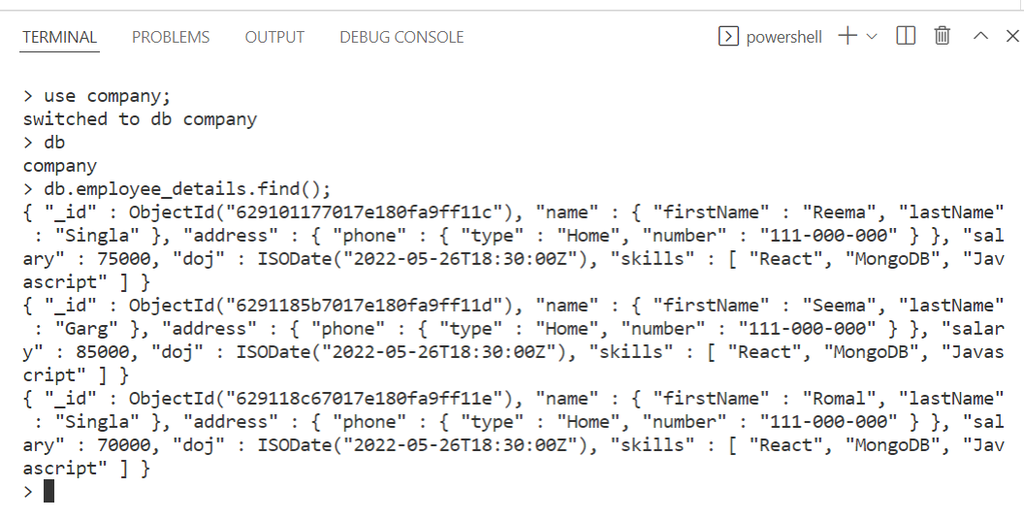The width and height of the screenshot is (1024, 520).
Task: Open the OUTPUT tab
Action: point(274,37)
